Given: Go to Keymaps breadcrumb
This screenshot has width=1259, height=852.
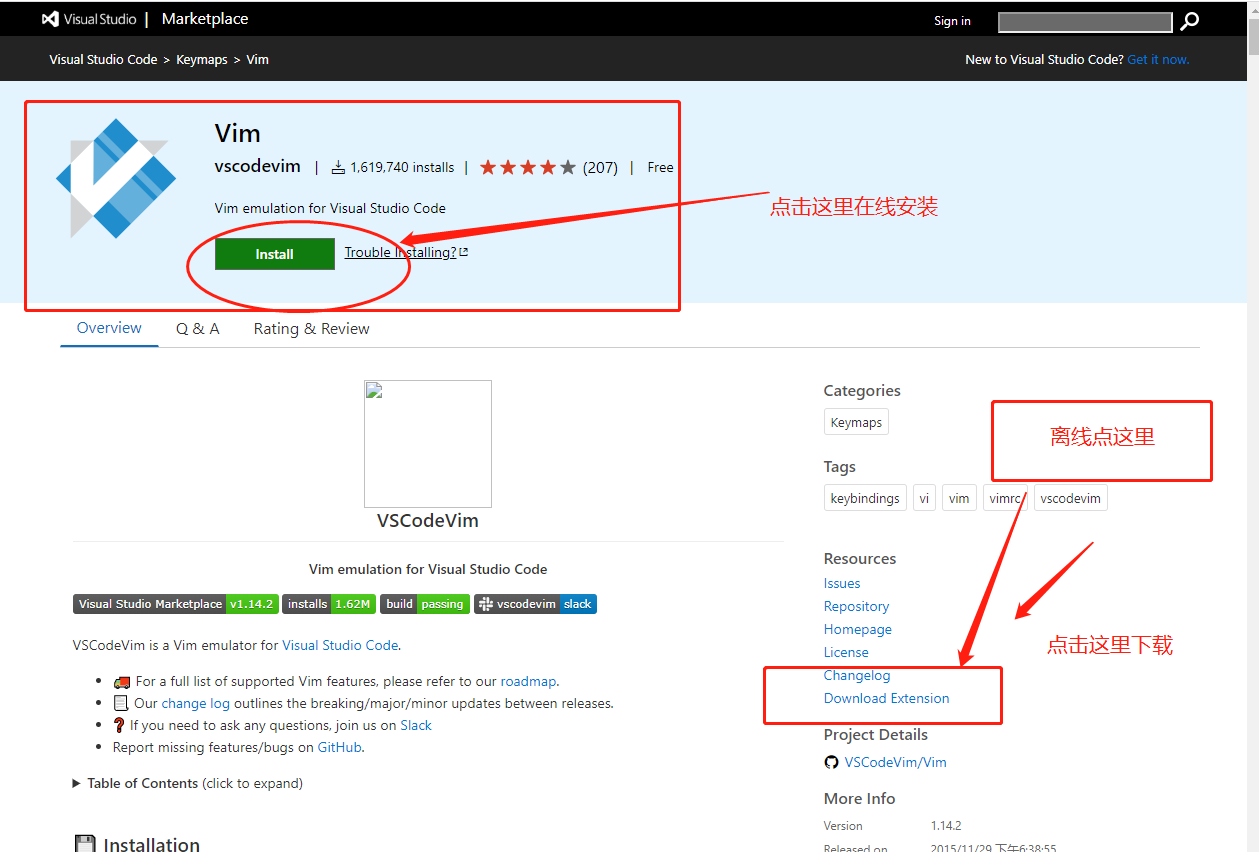Looking at the screenshot, I should tap(202, 59).
